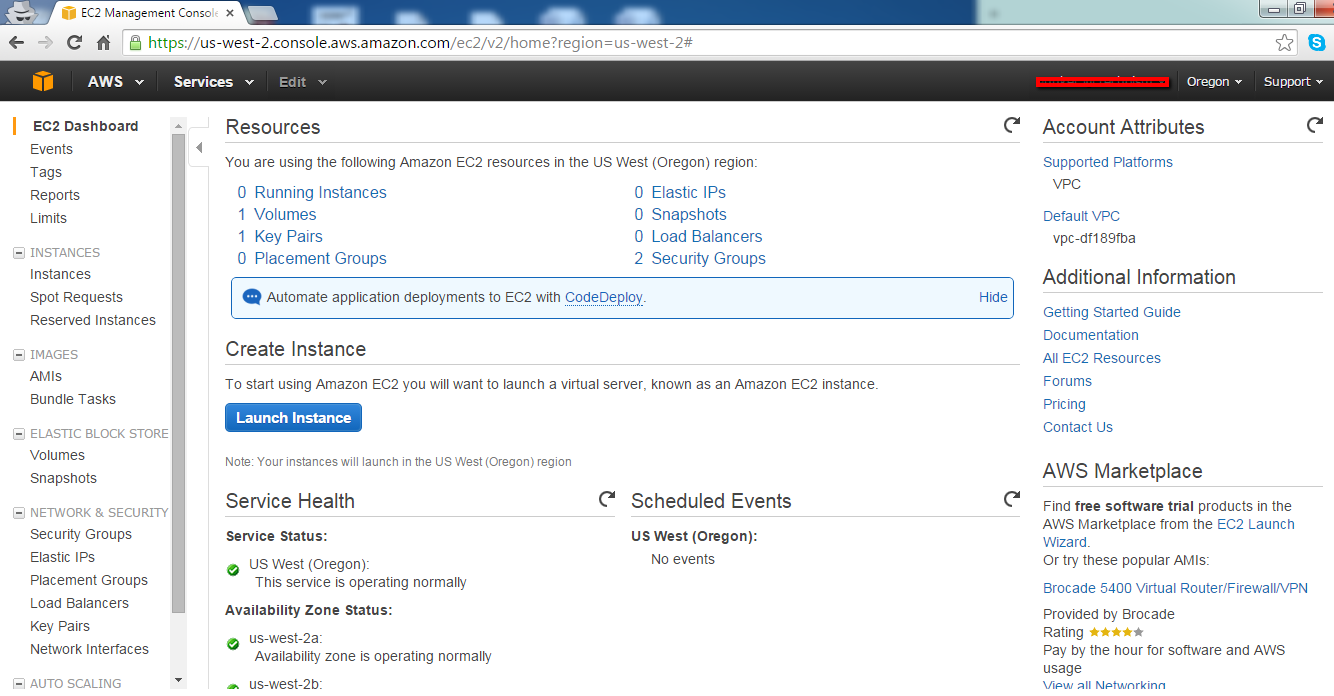Collapse the IMAGES navigation section

point(19,355)
